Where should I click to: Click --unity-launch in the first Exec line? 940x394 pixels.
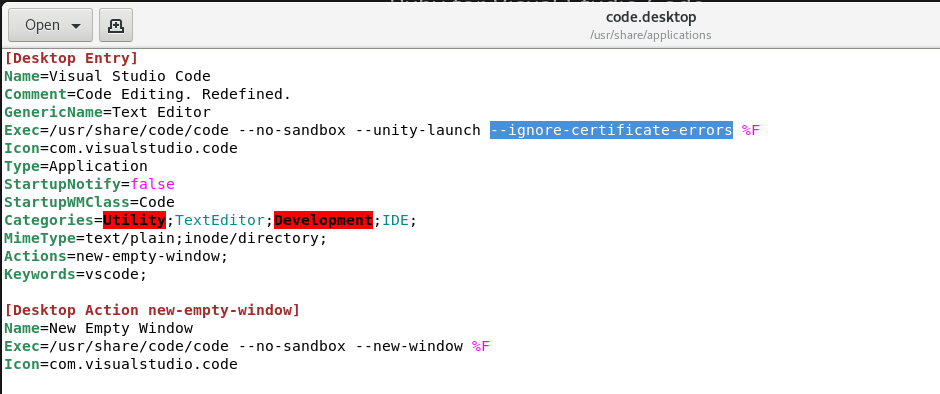point(418,130)
